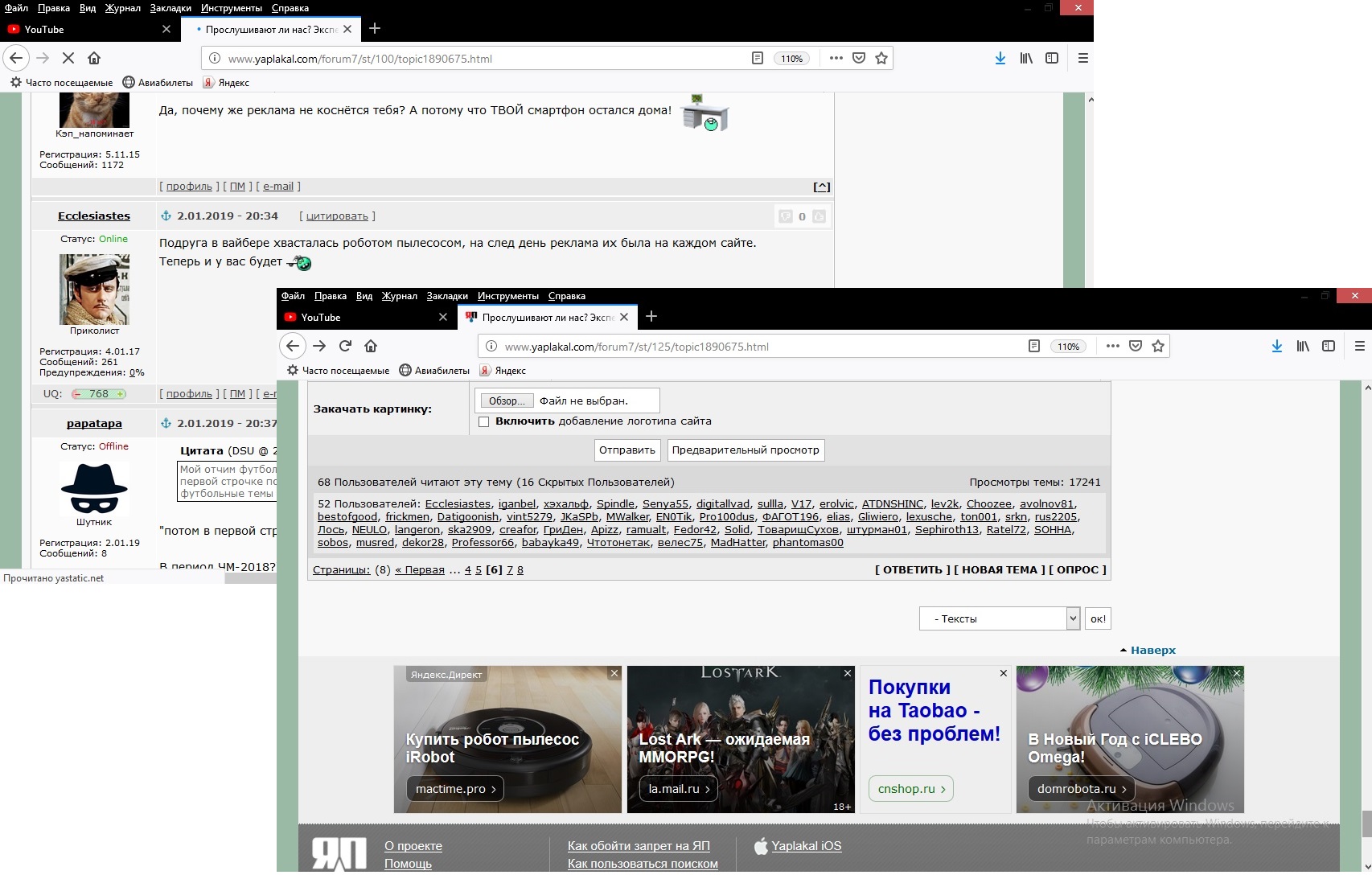The image size is (1372, 875).
Task: Go back in the back Firefox window
Action: [16, 58]
